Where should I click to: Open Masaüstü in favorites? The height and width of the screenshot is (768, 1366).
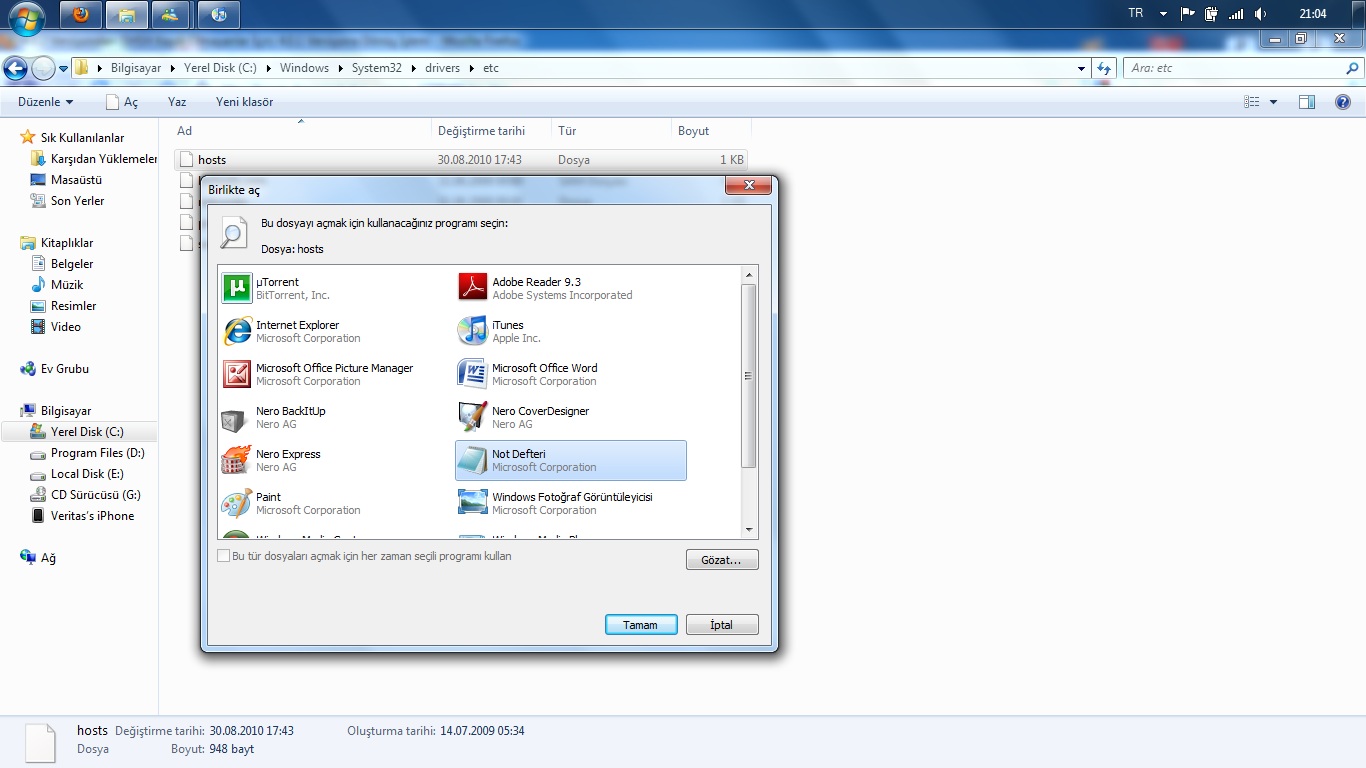tap(76, 180)
